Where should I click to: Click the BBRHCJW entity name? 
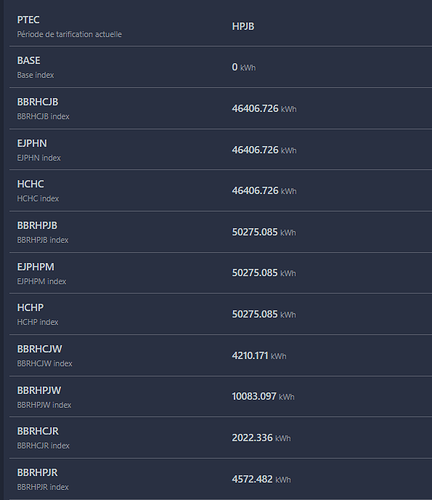[39, 349]
